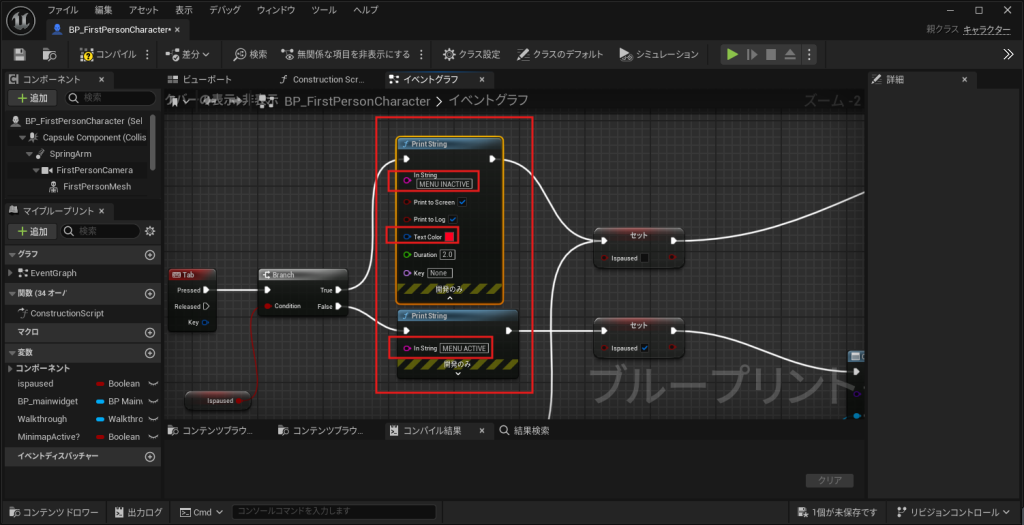Click the Stop simulation icon

tap(770, 54)
